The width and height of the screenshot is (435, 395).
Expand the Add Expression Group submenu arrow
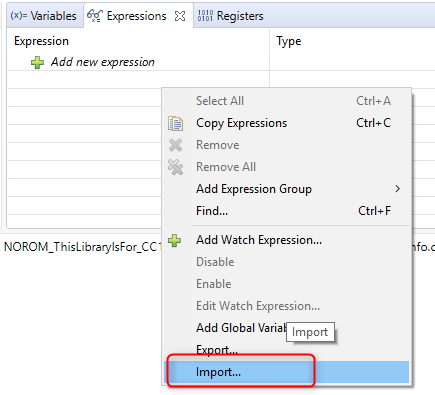(397, 189)
